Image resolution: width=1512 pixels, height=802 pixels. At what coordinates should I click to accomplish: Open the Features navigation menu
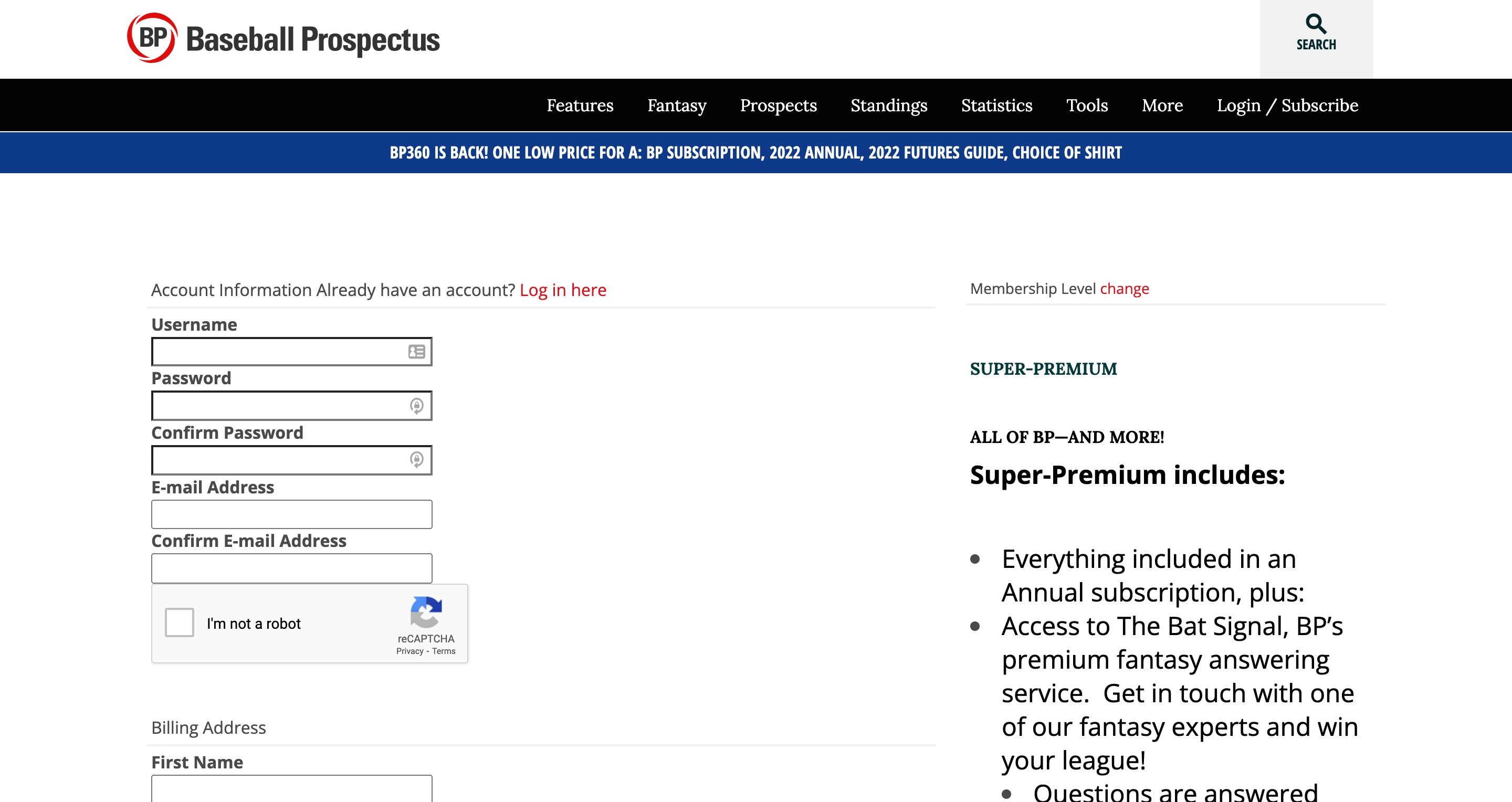pos(579,105)
